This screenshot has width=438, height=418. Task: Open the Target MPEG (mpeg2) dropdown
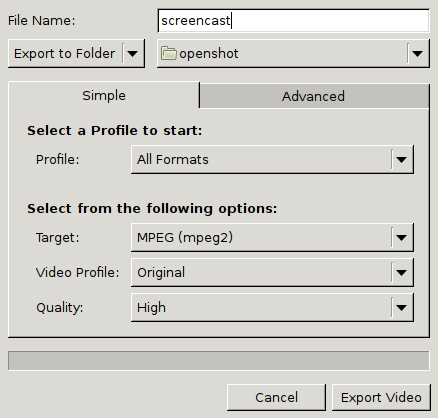(x=272, y=238)
